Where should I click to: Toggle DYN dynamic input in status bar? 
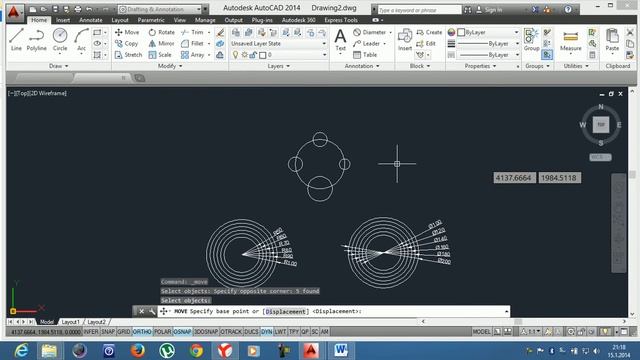click(267, 332)
